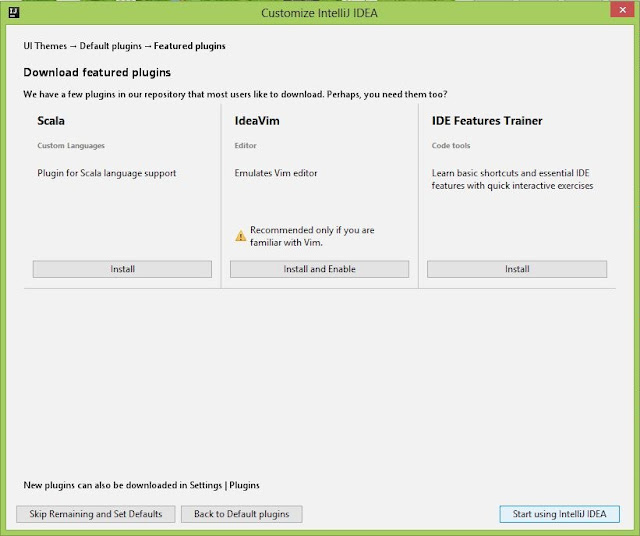Screen dimensions: 640x536
Task: Click 'Learn basic shortcuts' description text
Action: 512,179
